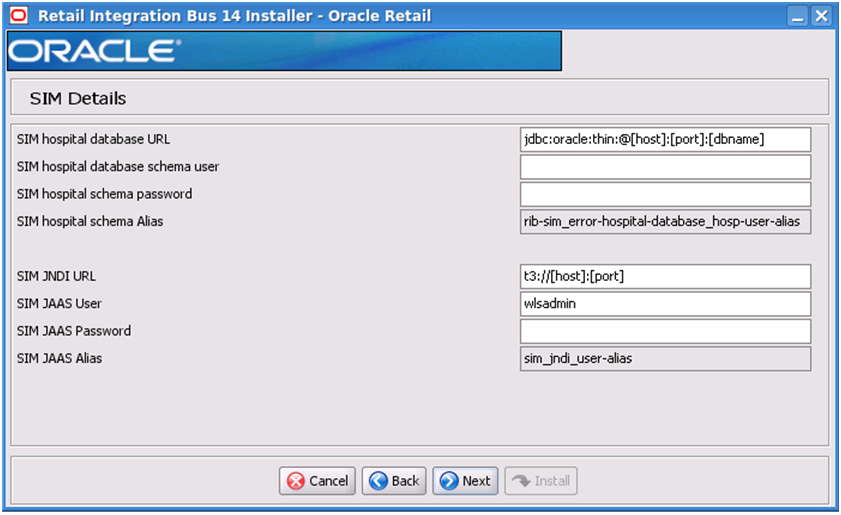This screenshot has width=841, height=515.
Task: Click the window title 'Retail Integration Bus 14 Installer'
Action: pyautogui.click(x=175, y=16)
